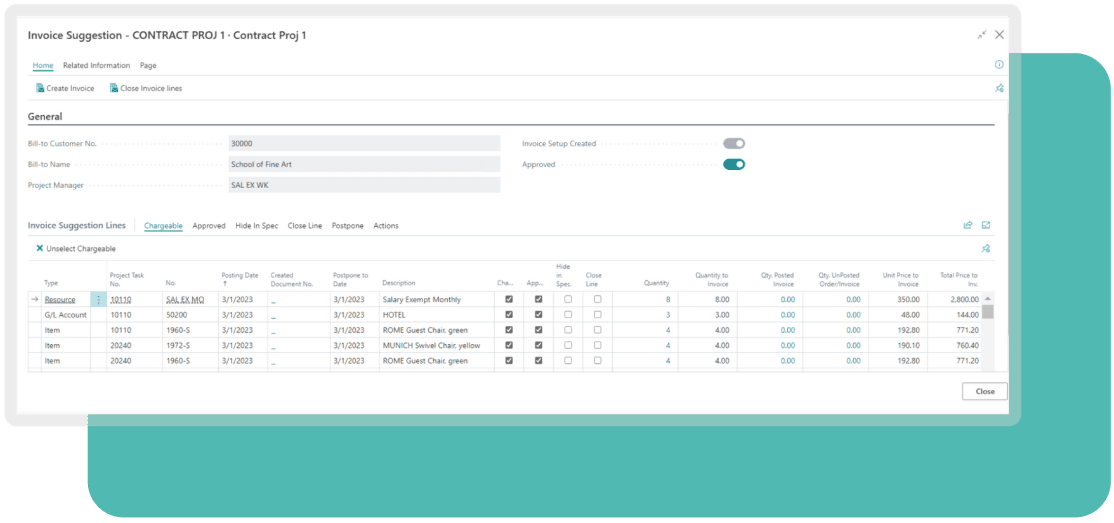The image size is (1114, 523).
Task: Collapse the General section header
Action: pos(45,117)
